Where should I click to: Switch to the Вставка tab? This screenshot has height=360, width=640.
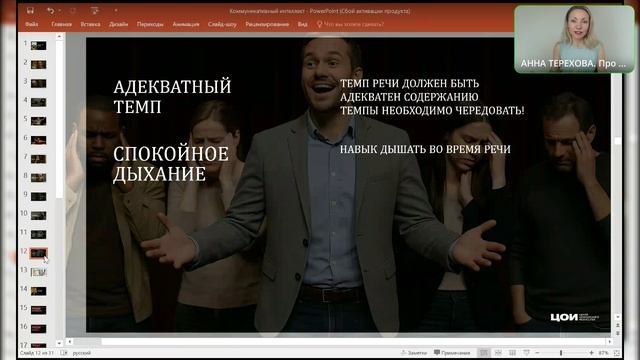coord(90,24)
